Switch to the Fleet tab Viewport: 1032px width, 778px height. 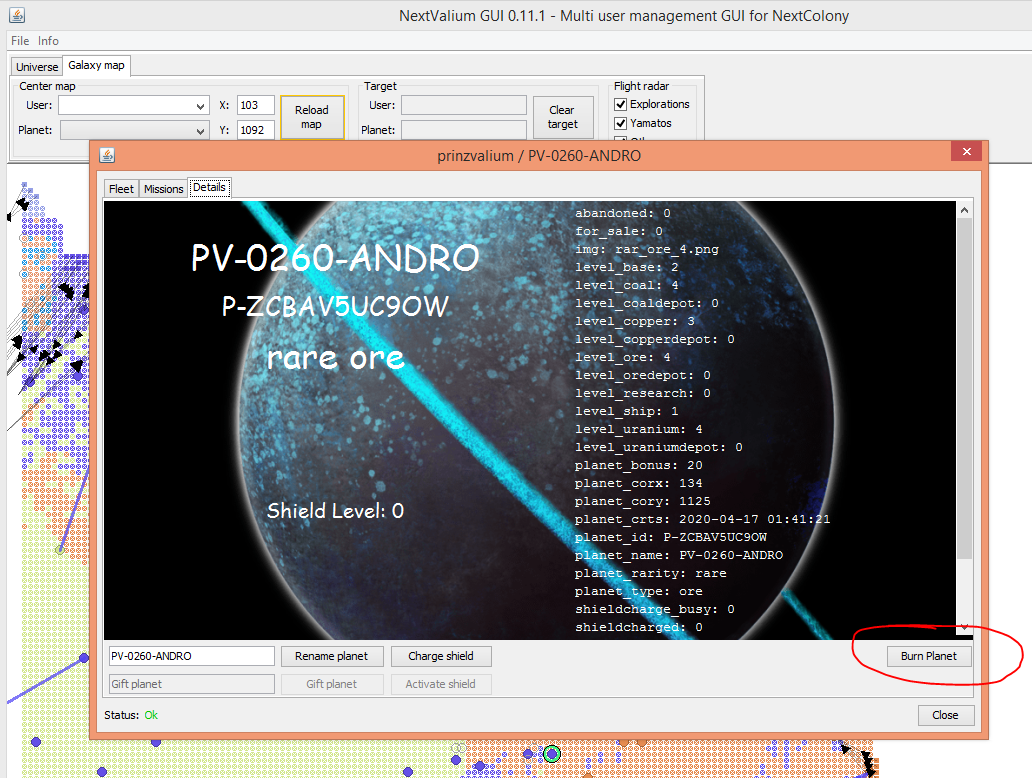[121, 188]
